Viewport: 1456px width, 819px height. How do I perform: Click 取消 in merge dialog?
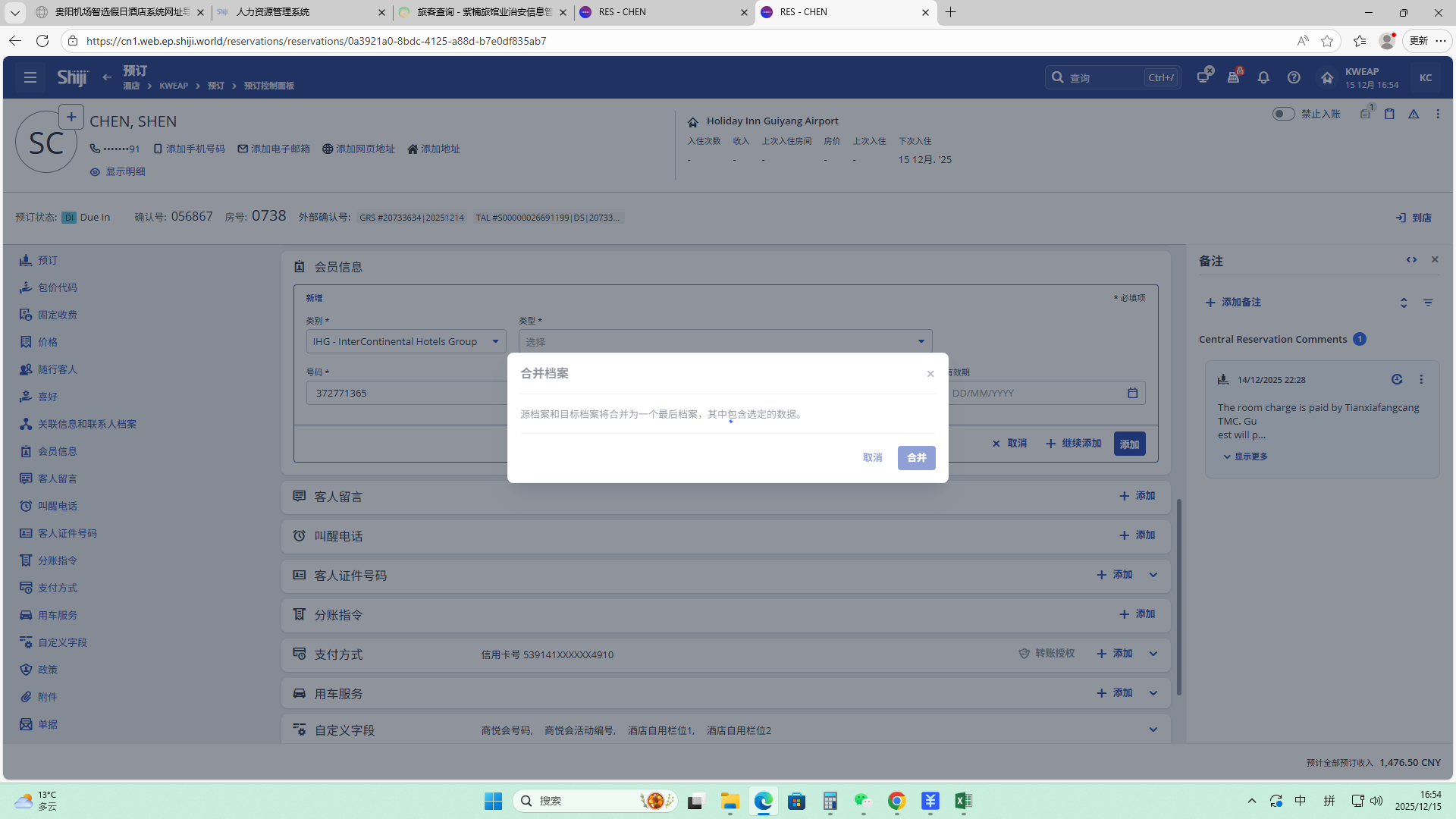coord(872,457)
